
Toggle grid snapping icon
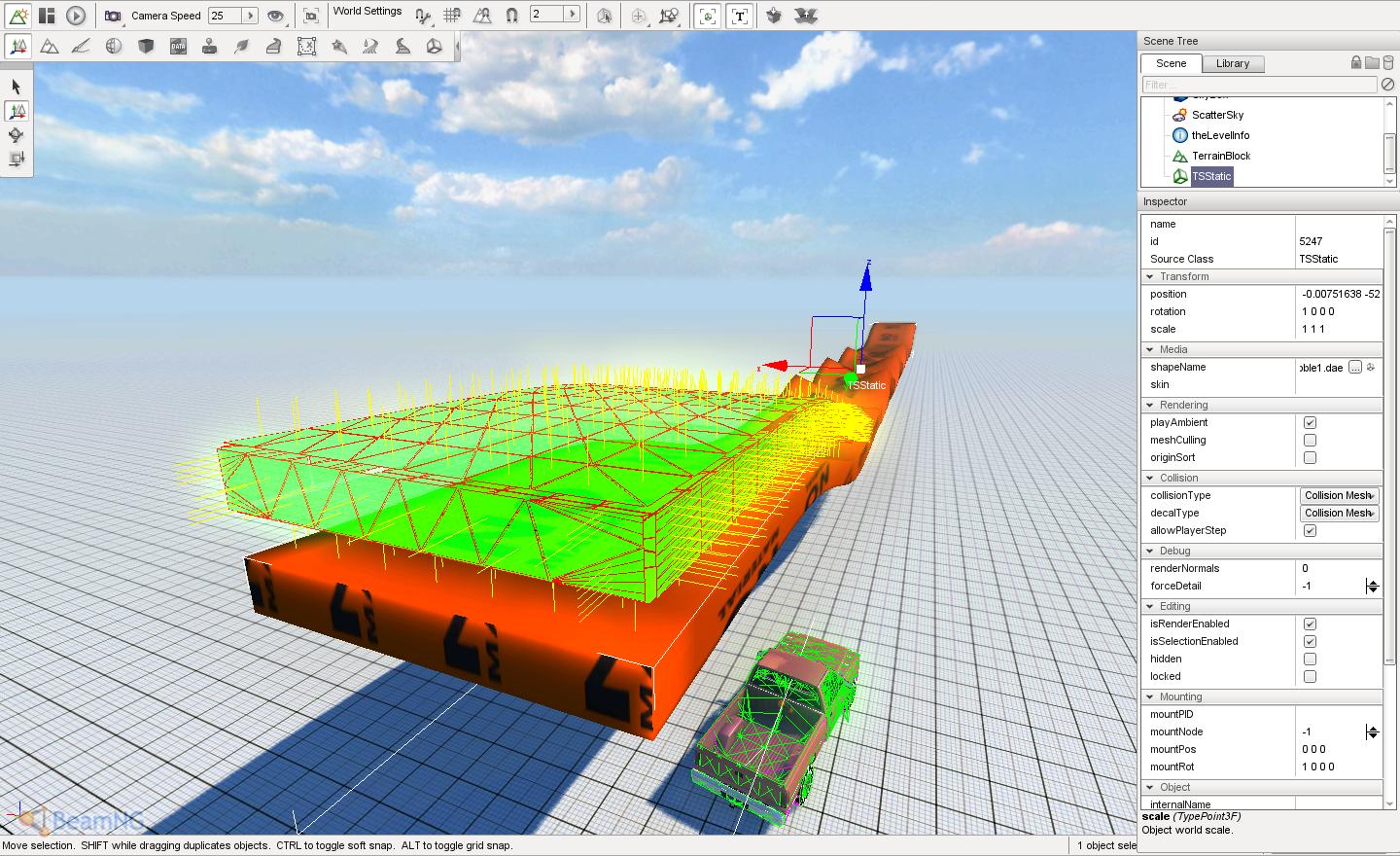coord(452,16)
